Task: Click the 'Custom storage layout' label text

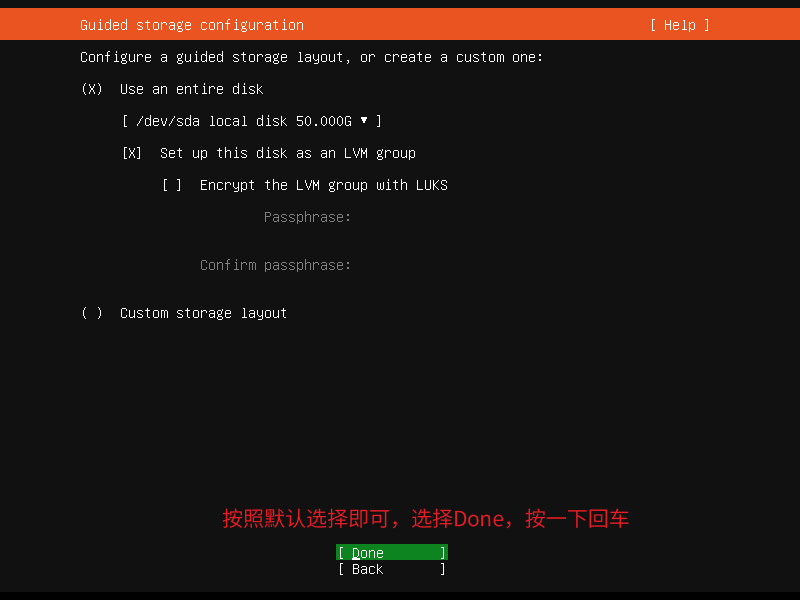Action: 203,313
